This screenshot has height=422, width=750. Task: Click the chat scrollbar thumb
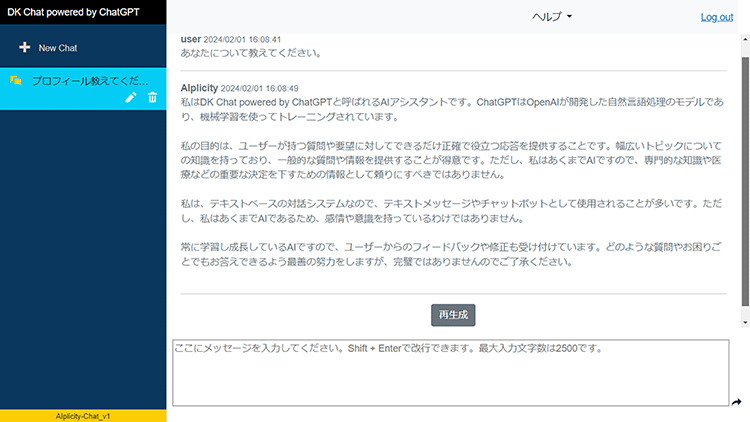pos(743,180)
